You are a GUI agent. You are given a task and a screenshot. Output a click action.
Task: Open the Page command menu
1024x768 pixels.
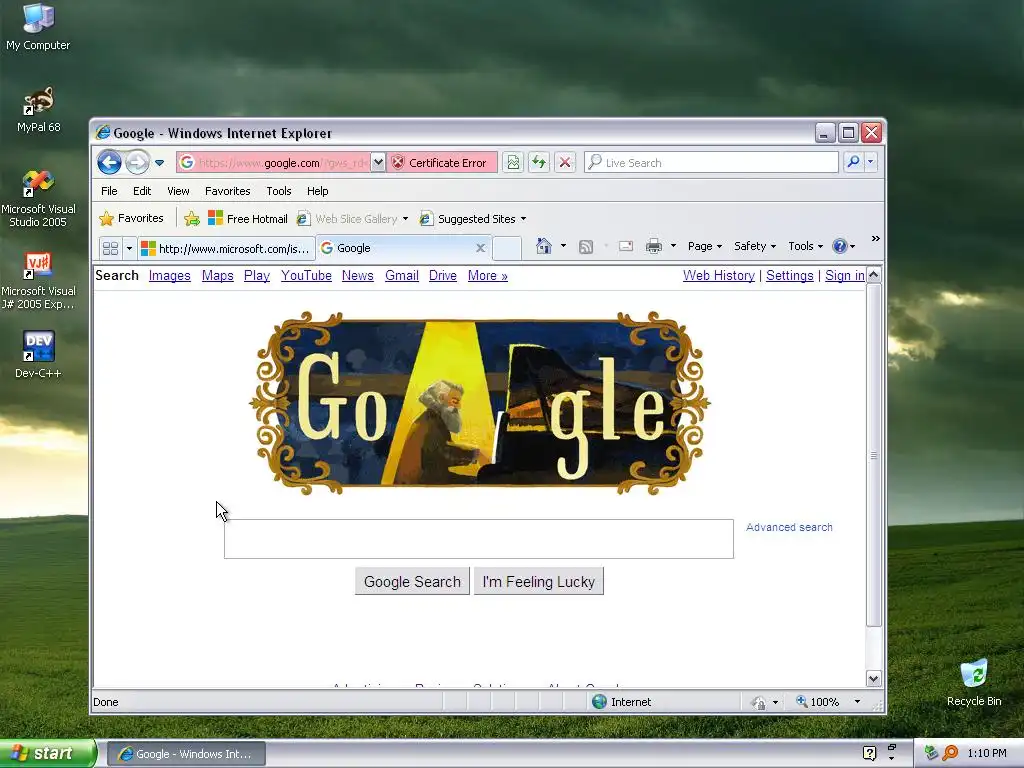click(705, 246)
